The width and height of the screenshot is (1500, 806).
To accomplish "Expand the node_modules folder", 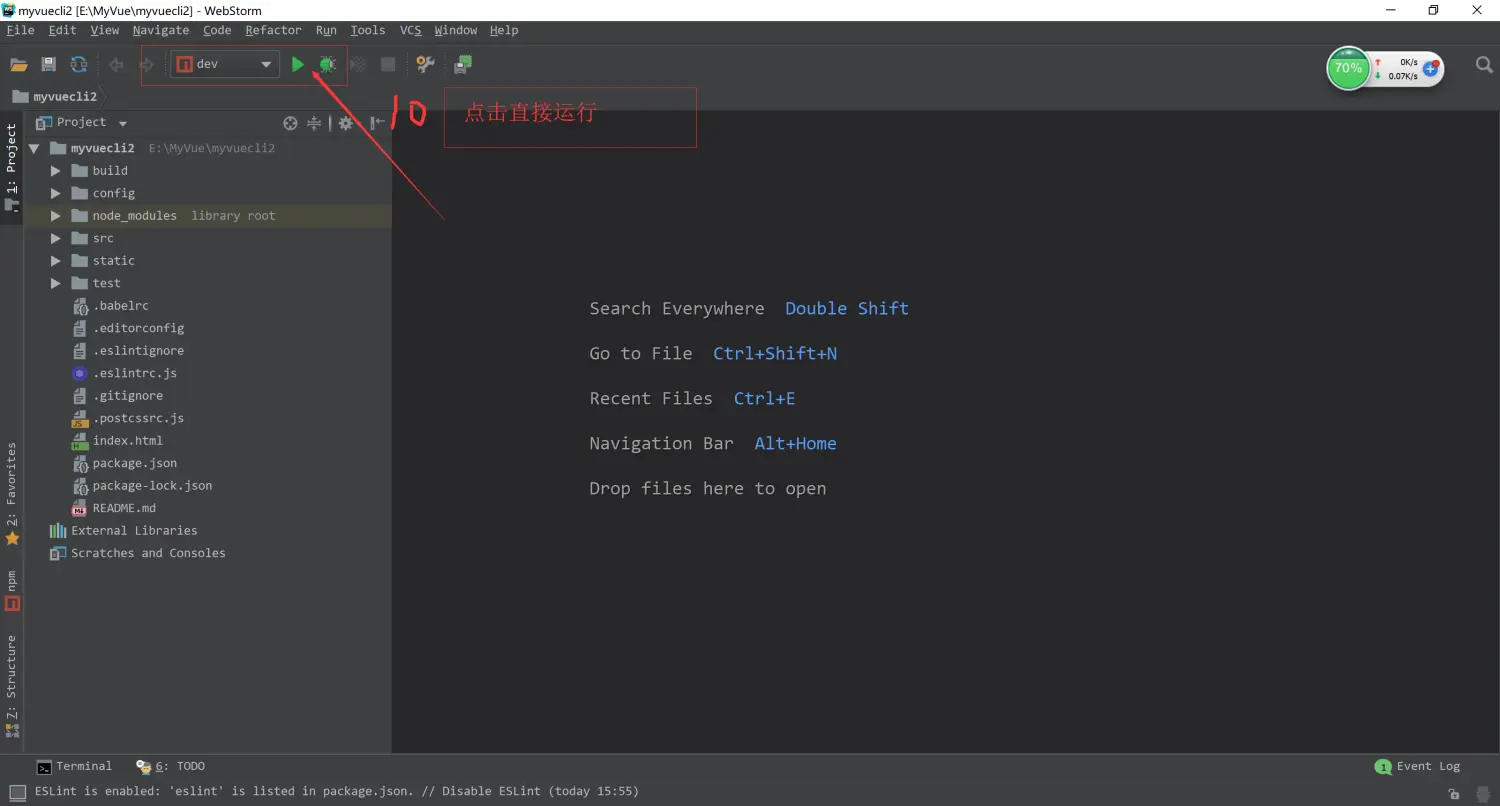I will pyautogui.click(x=55, y=216).
